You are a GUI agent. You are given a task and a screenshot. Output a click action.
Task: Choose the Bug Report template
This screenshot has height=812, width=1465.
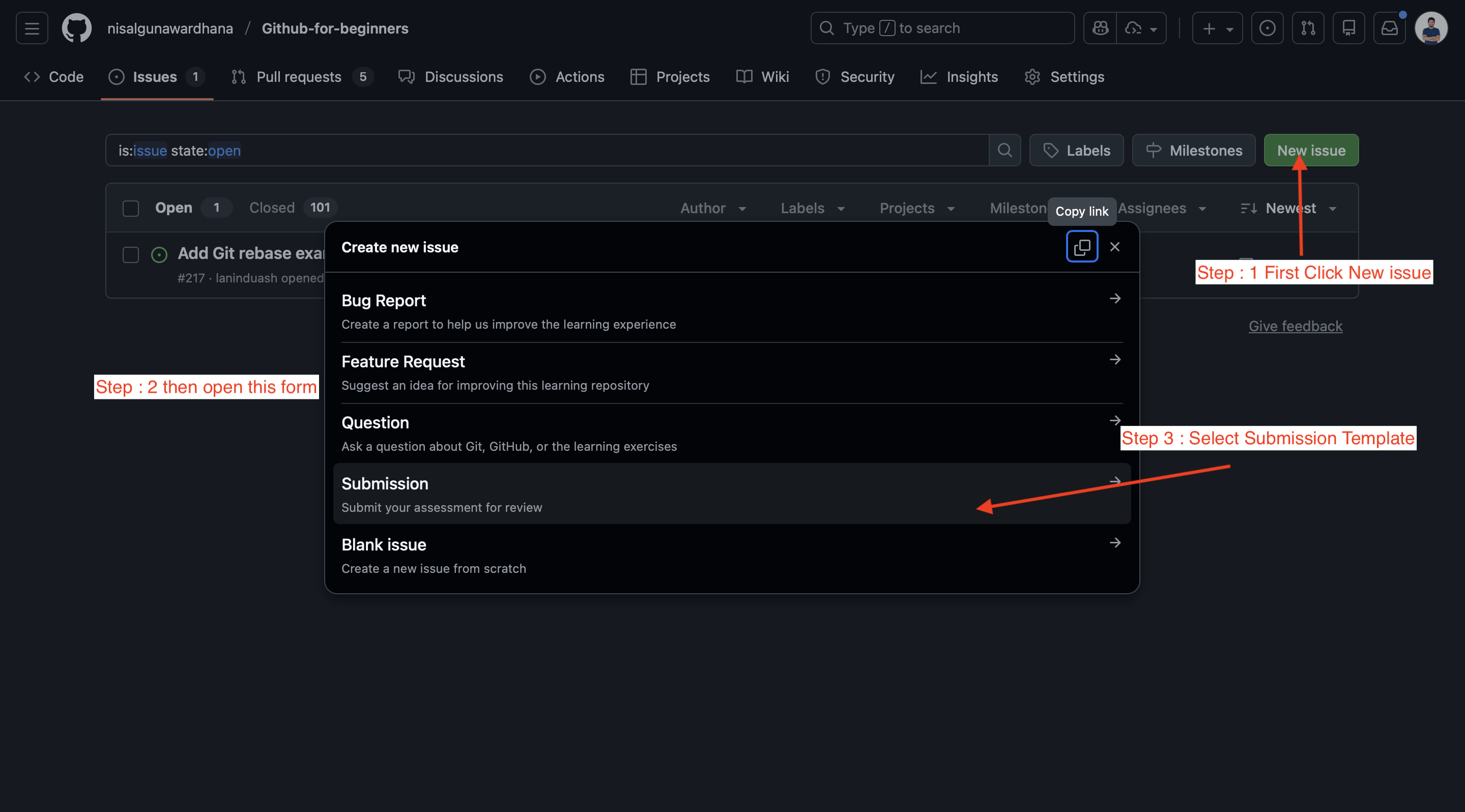pyautogui.click(x=732, y=311)
